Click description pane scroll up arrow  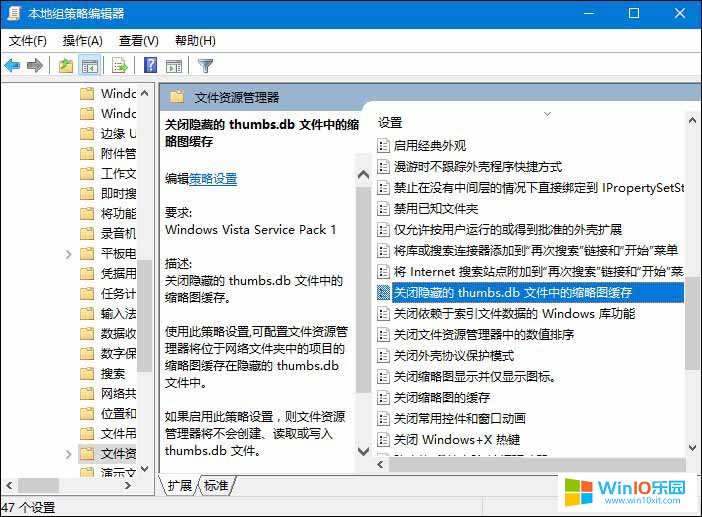pos(364,175)
